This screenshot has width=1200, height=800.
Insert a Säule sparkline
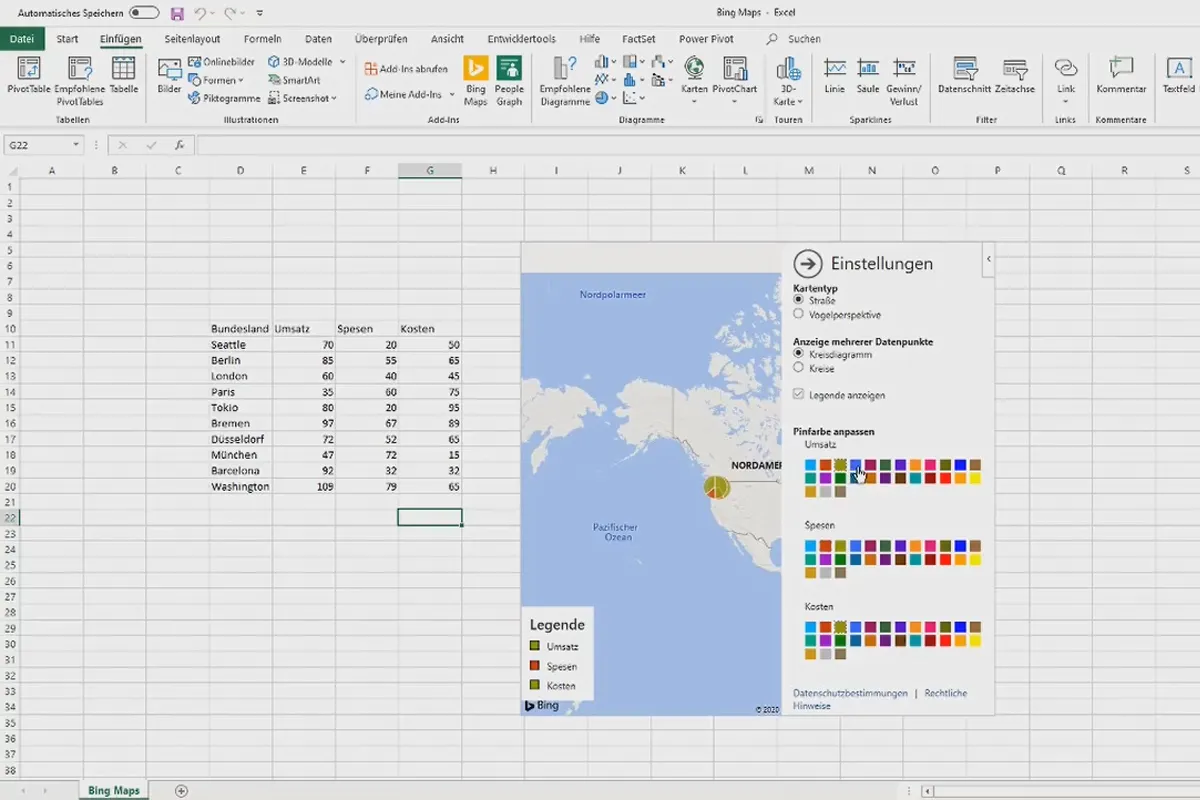point(867,77)
